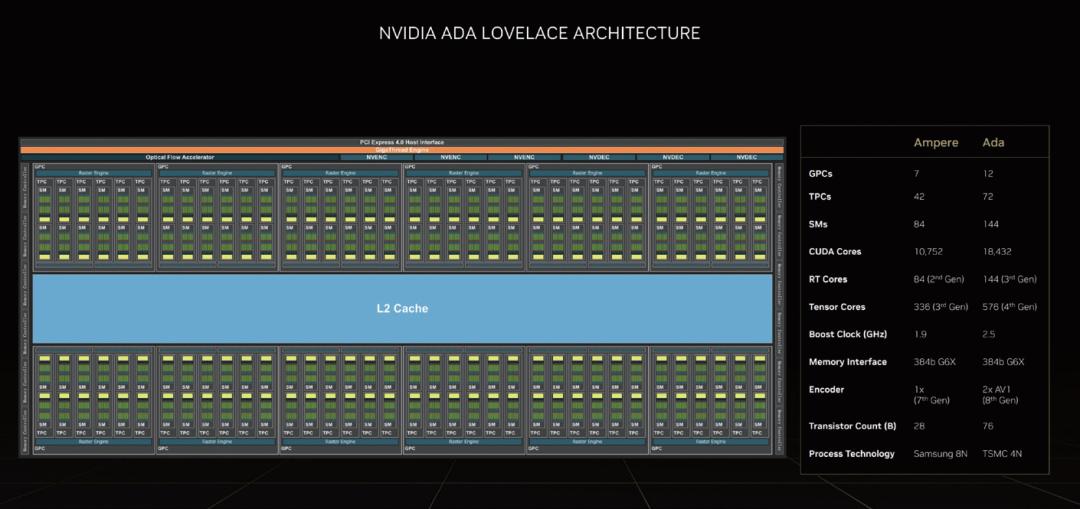
Task: Select Ada column 384b G6X value
Action: click(1004, 362)
